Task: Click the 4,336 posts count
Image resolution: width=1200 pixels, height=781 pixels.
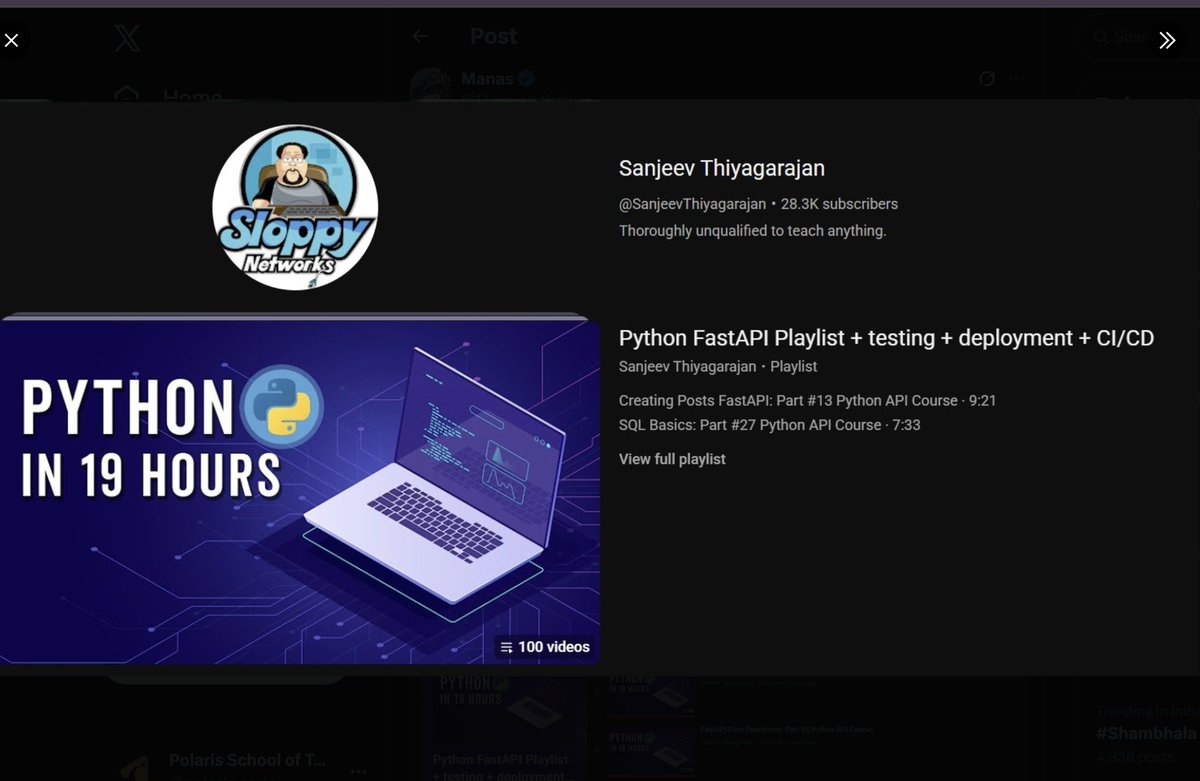Action: 1135,756
